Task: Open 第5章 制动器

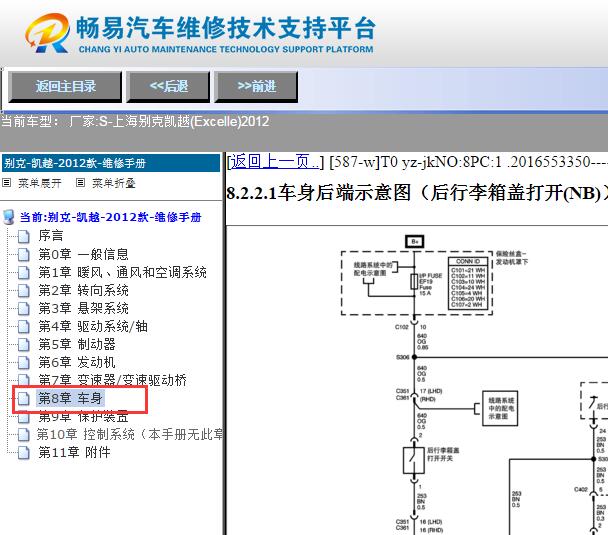Action: click(77, 344)
